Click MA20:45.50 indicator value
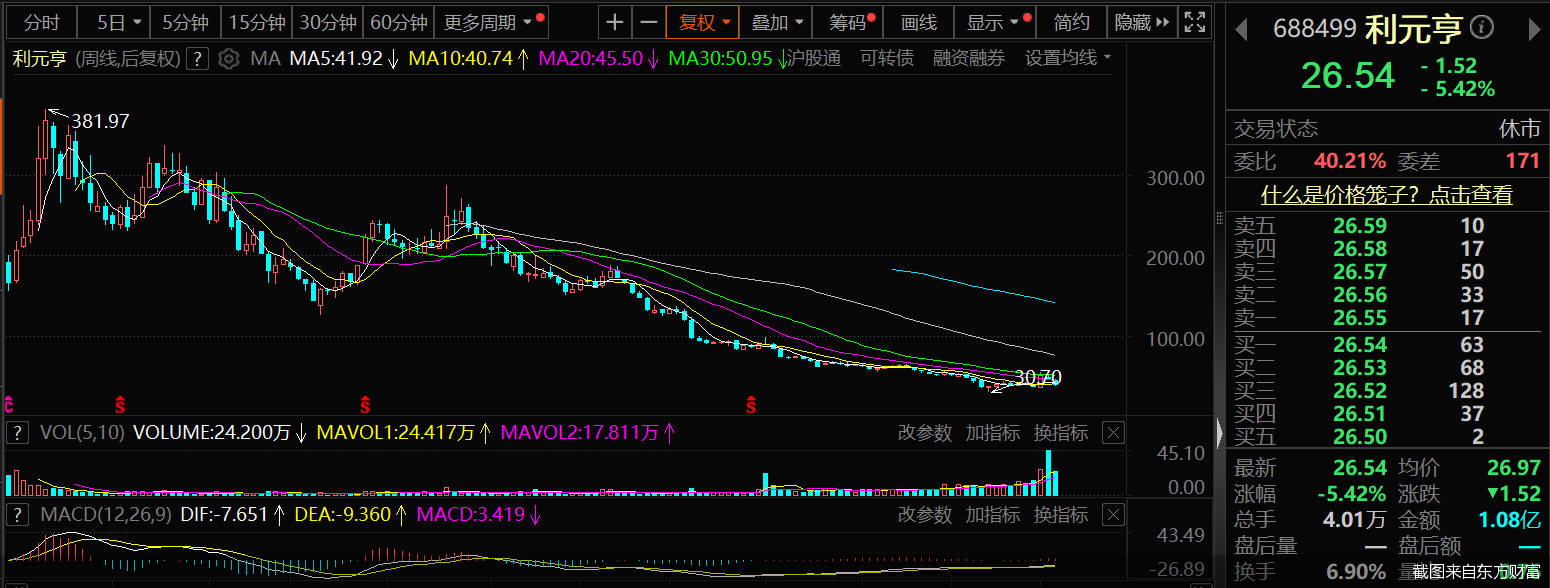The height and width of the screenshot is (588, 1550). 590,59
